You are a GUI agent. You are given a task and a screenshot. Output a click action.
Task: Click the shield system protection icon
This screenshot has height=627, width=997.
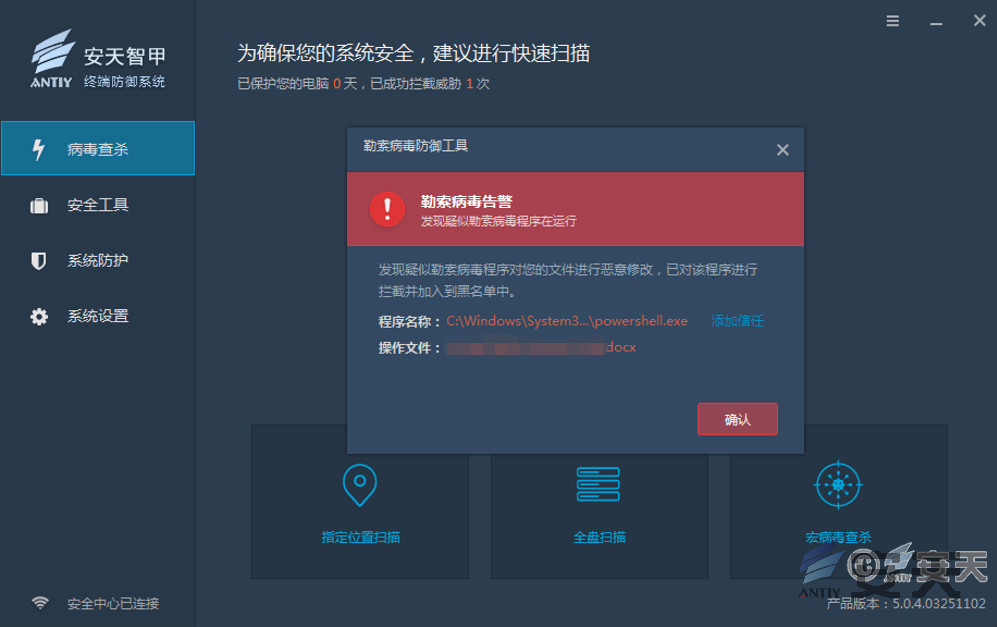38,261
